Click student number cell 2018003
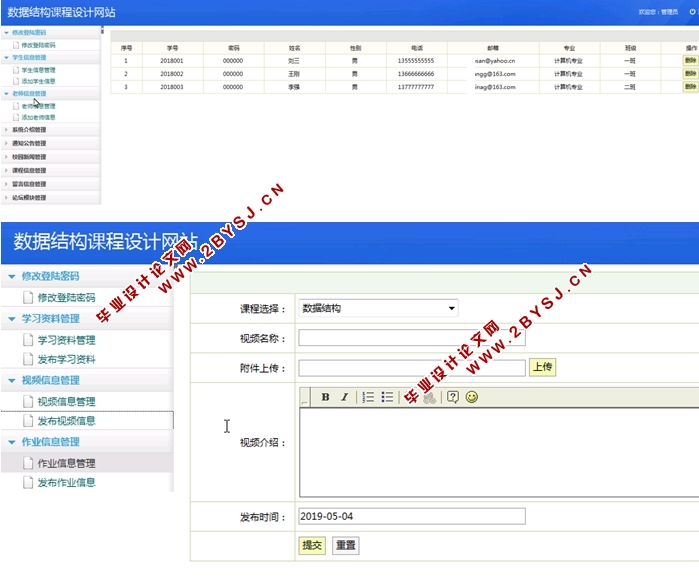Screen dimensions: 699x586 point(172,87)
